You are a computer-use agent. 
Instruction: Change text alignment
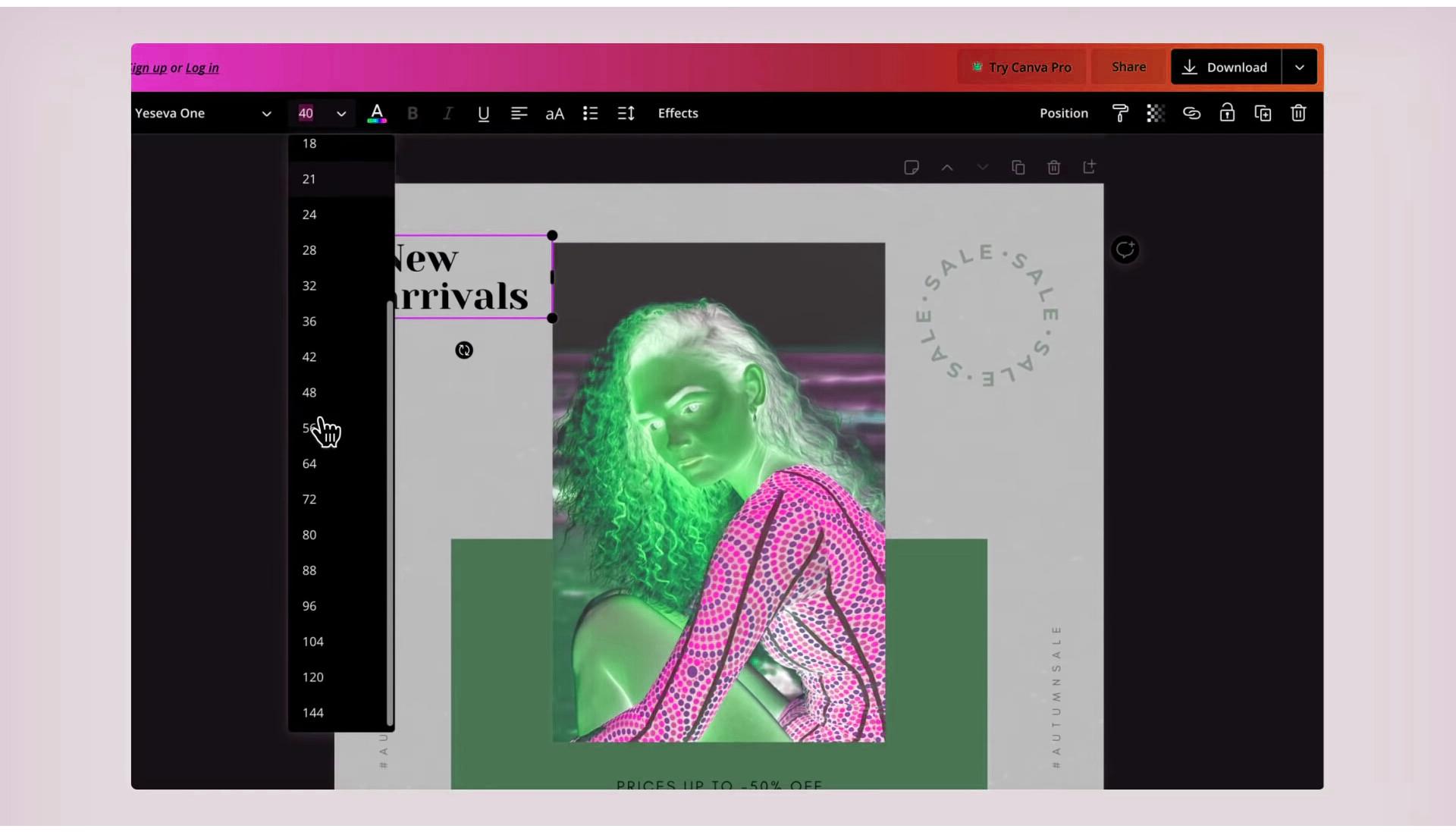coord(519,114)
